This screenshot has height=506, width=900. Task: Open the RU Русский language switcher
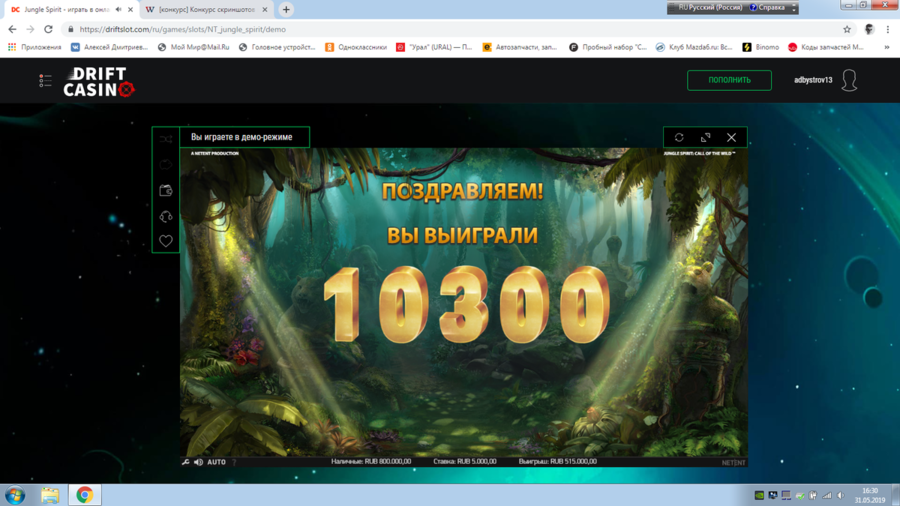click(x=709, y=7)
